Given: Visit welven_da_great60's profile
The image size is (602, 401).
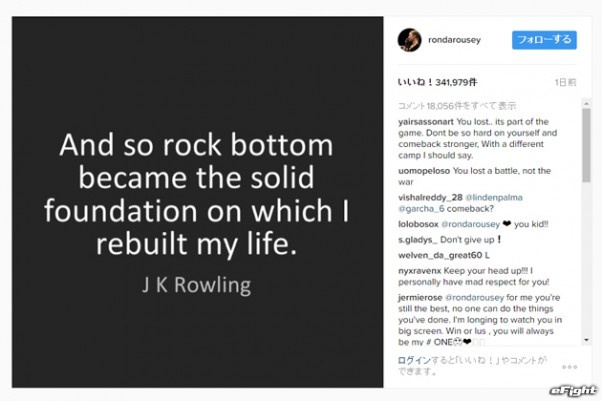Looking at the screenshot, I should click(x=441, y=255).
